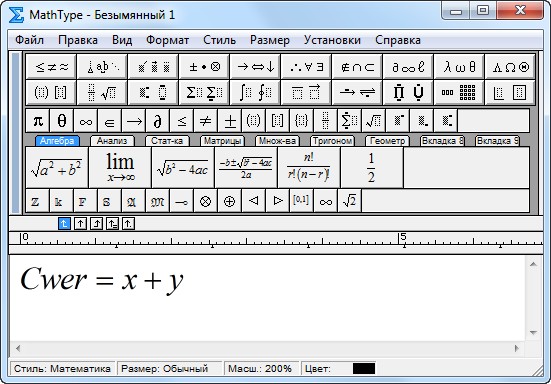The width and height of the screenshot is (551, 384).
Task: Open lowercase Greek letters palette (λ ω θ)
Action: click(x=459, y=66)
